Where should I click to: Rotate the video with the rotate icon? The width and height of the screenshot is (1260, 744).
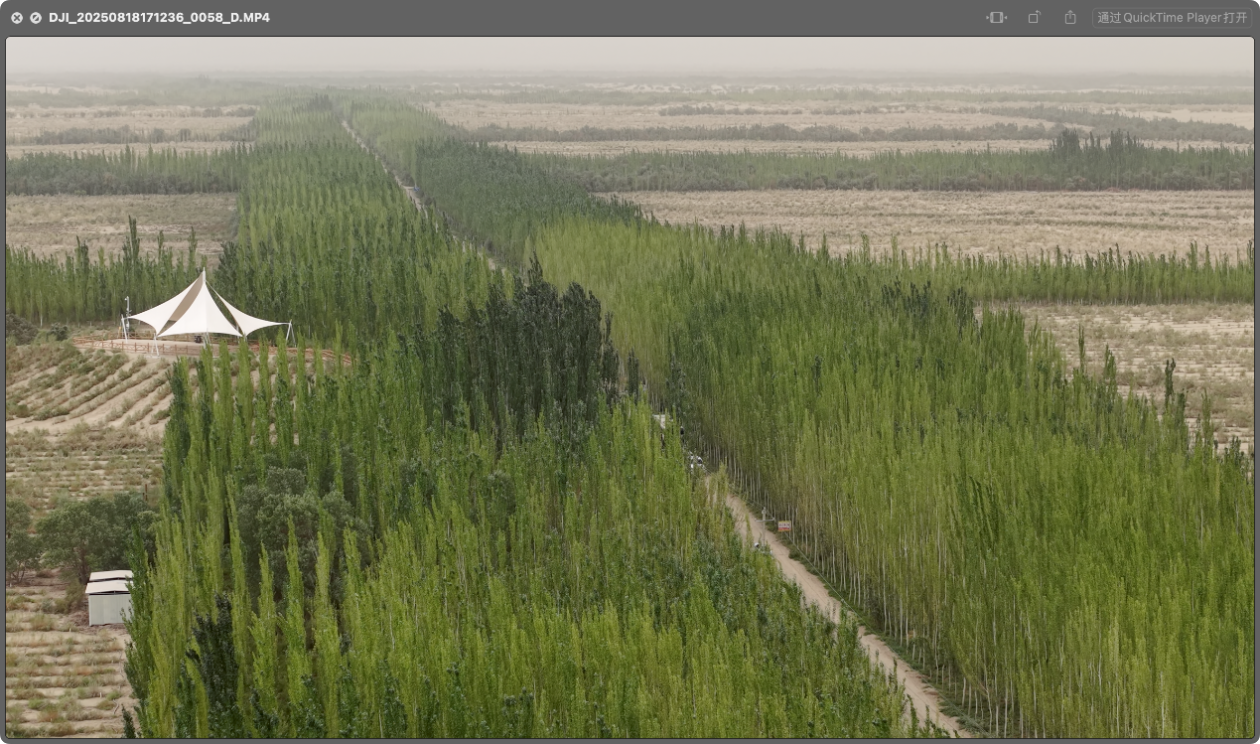(x=1034, y=18)
